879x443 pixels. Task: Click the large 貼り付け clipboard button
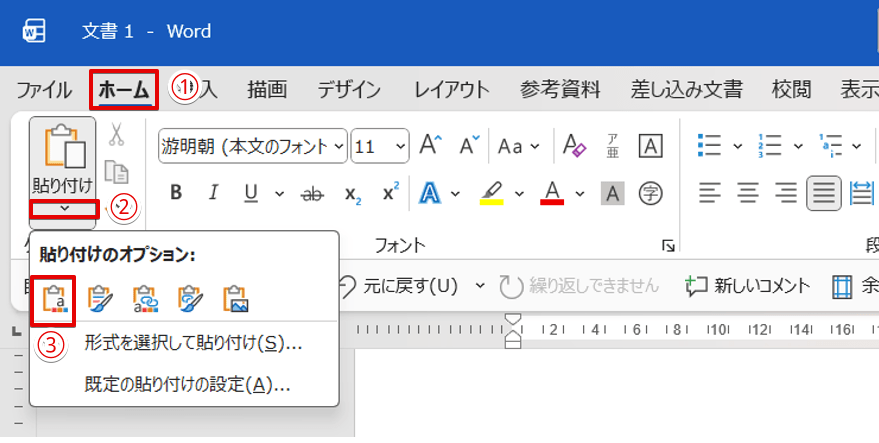point(62,159)
